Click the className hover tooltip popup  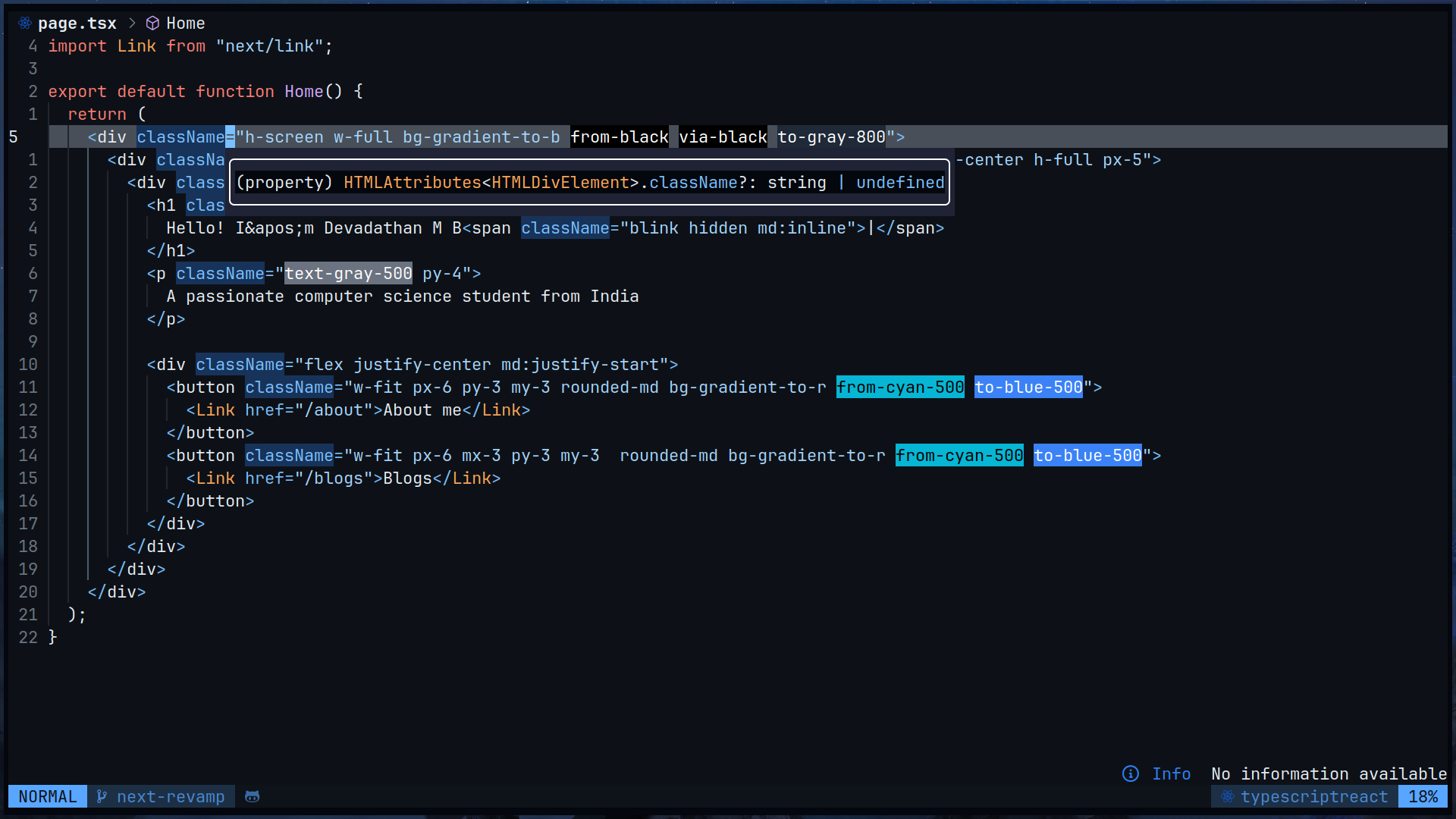(590, 182)
